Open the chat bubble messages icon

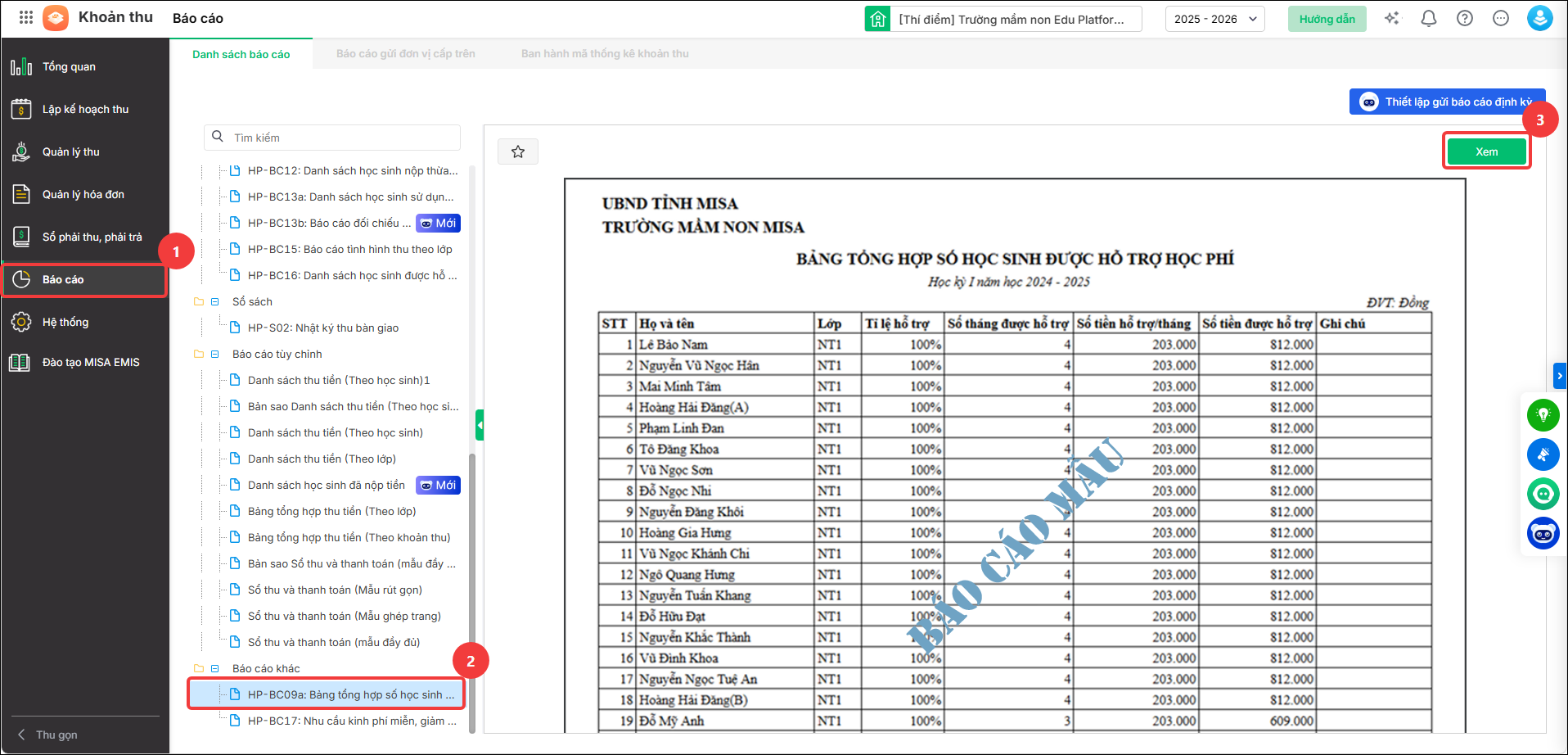pos(1501,18)
